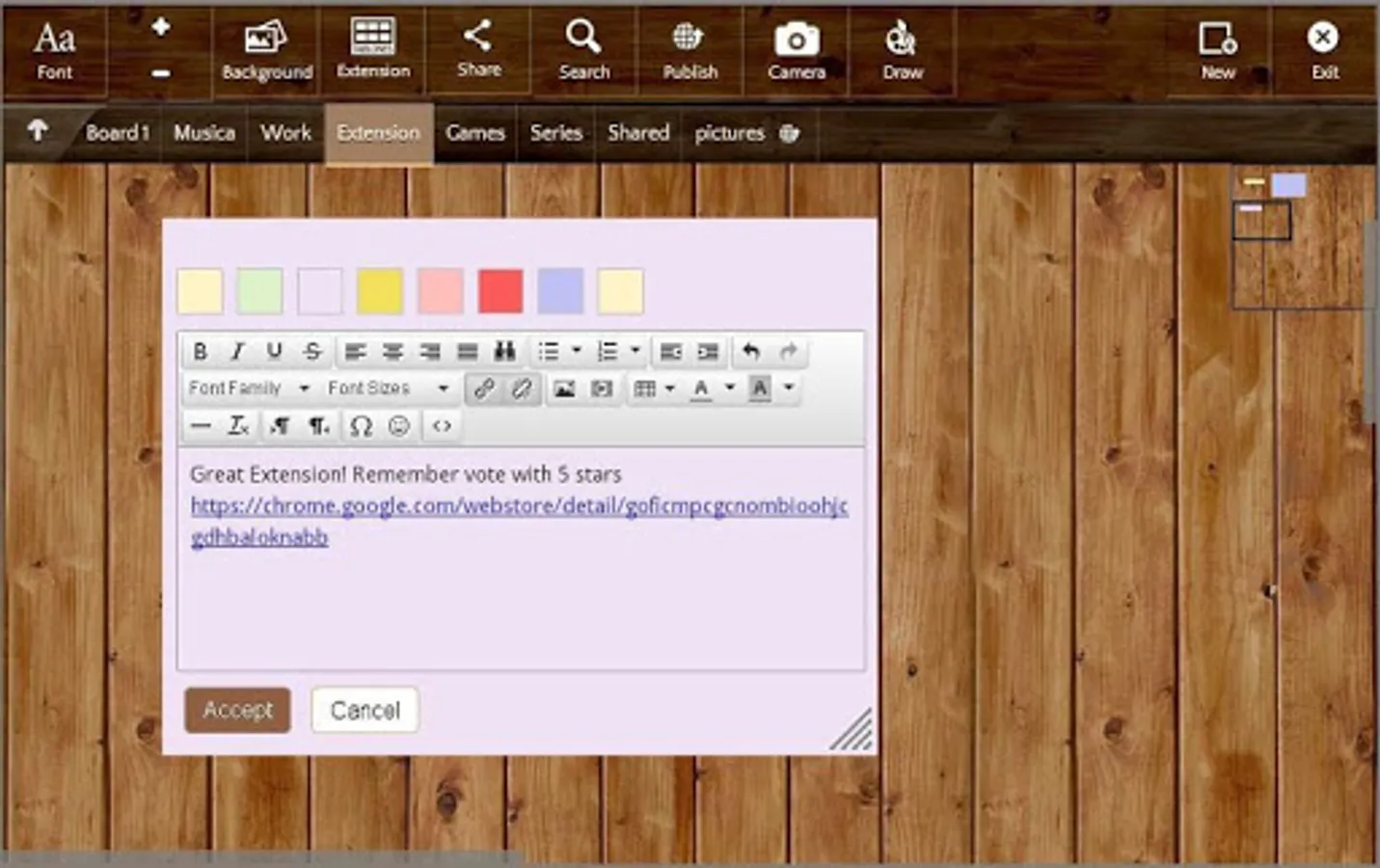This screenshot has height=868, width=1380.
Task: Open the Games board tab
Action: [x=475, y=133]
